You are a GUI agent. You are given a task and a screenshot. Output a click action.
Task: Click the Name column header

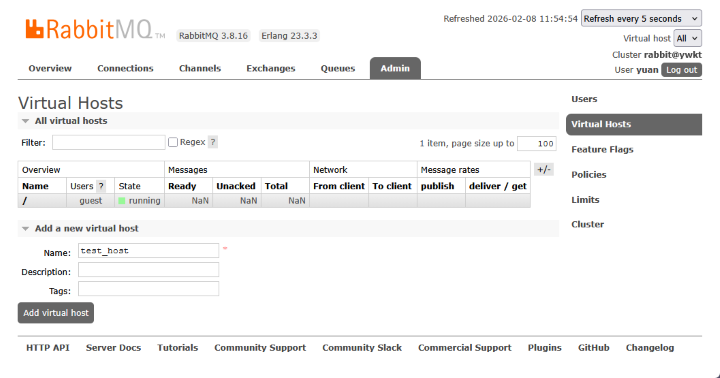point(35,186)
